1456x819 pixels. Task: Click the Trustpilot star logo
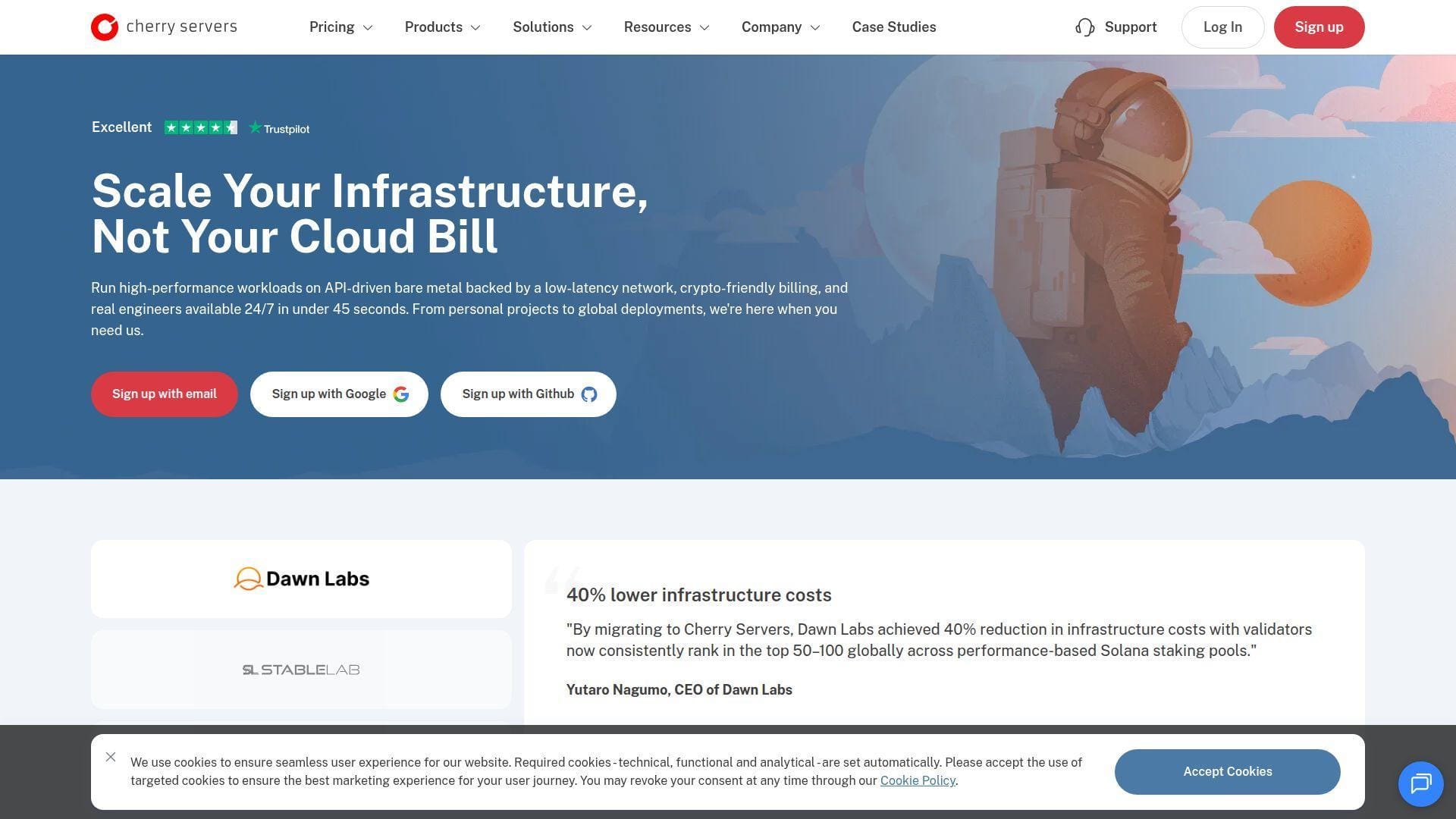256,127
